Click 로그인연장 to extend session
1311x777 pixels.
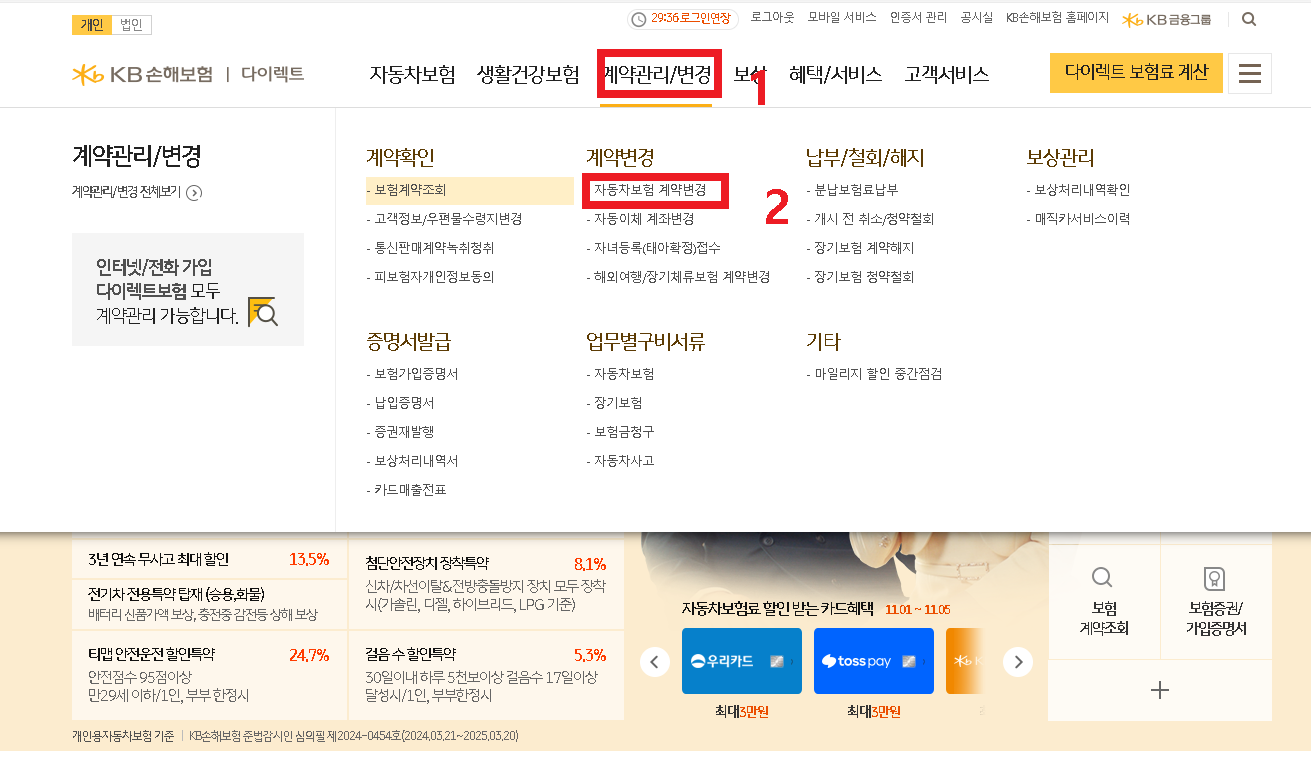(703, 18)
